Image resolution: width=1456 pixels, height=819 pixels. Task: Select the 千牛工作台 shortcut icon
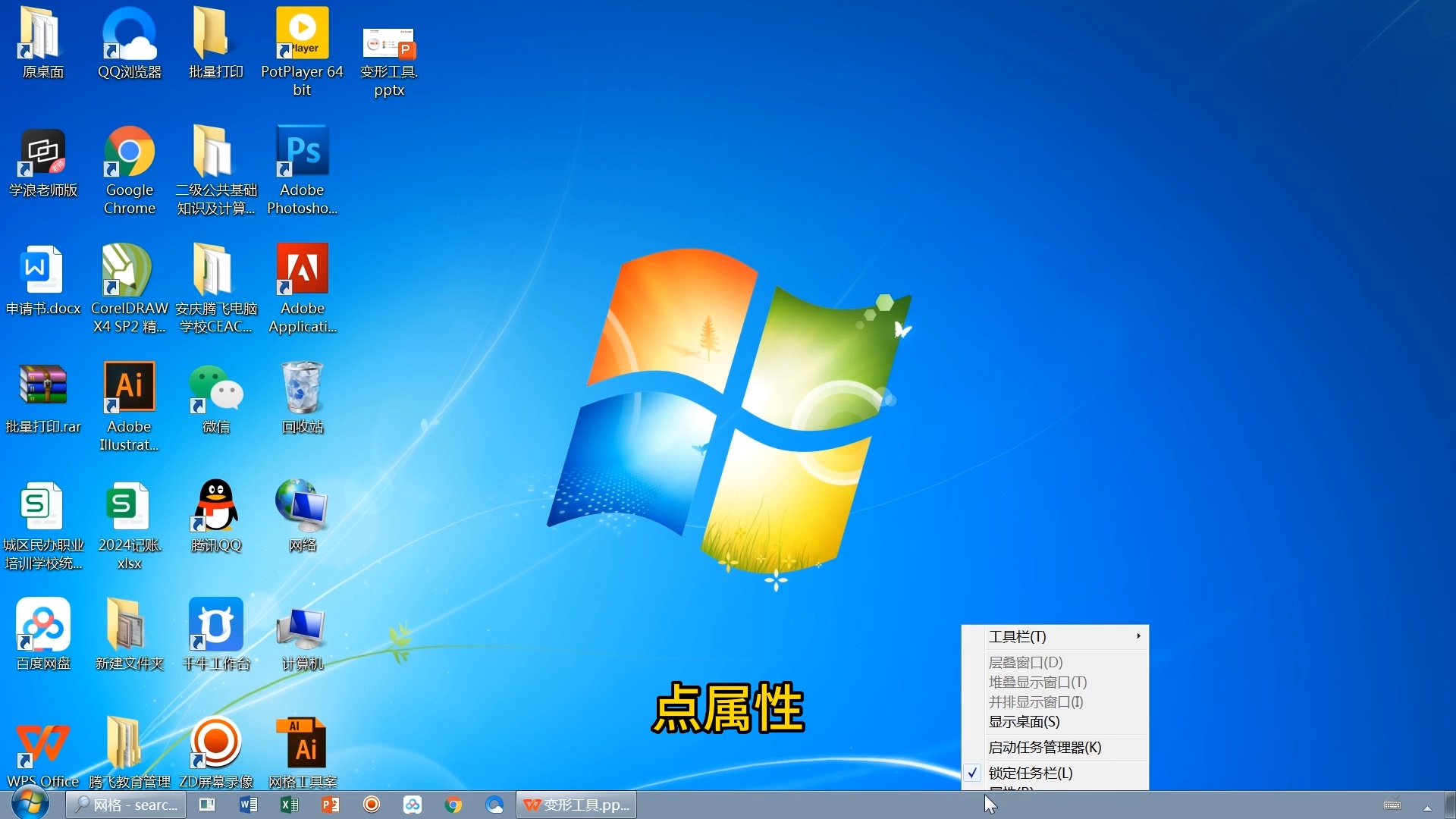point(216,635)
